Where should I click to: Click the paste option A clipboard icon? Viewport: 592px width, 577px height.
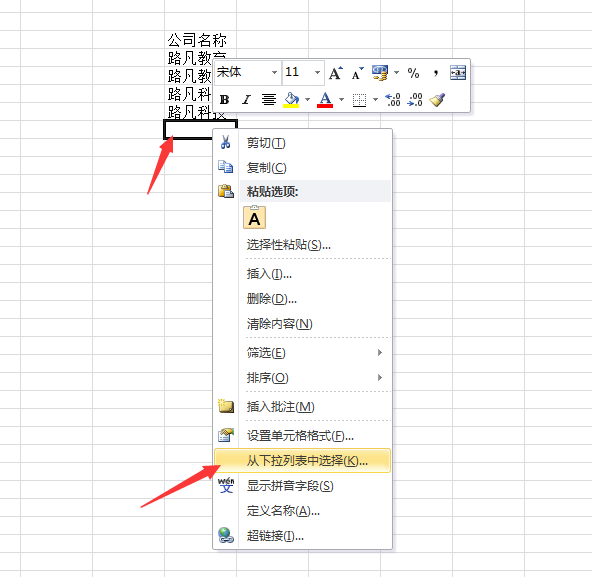(x=254, y=218)
